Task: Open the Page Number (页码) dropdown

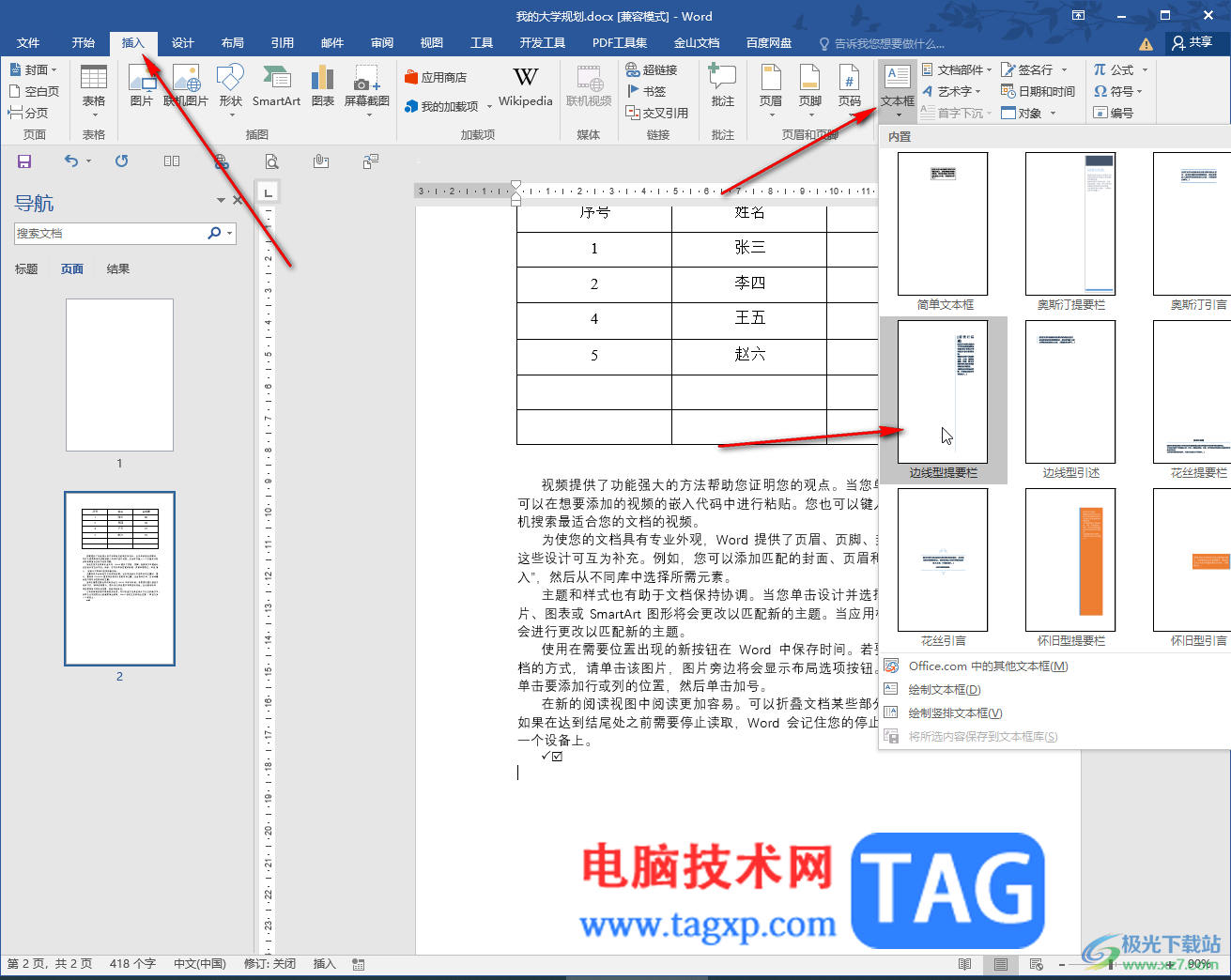Action: [x=850, y=90]
